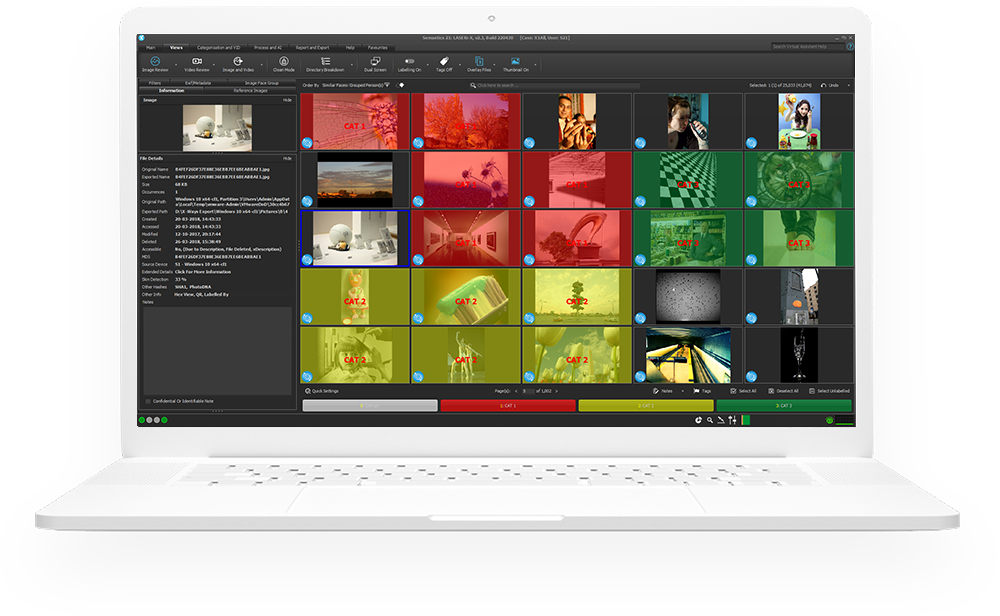Click the Tags flag button
1000x616 pixels.
(x=702, y=391)
